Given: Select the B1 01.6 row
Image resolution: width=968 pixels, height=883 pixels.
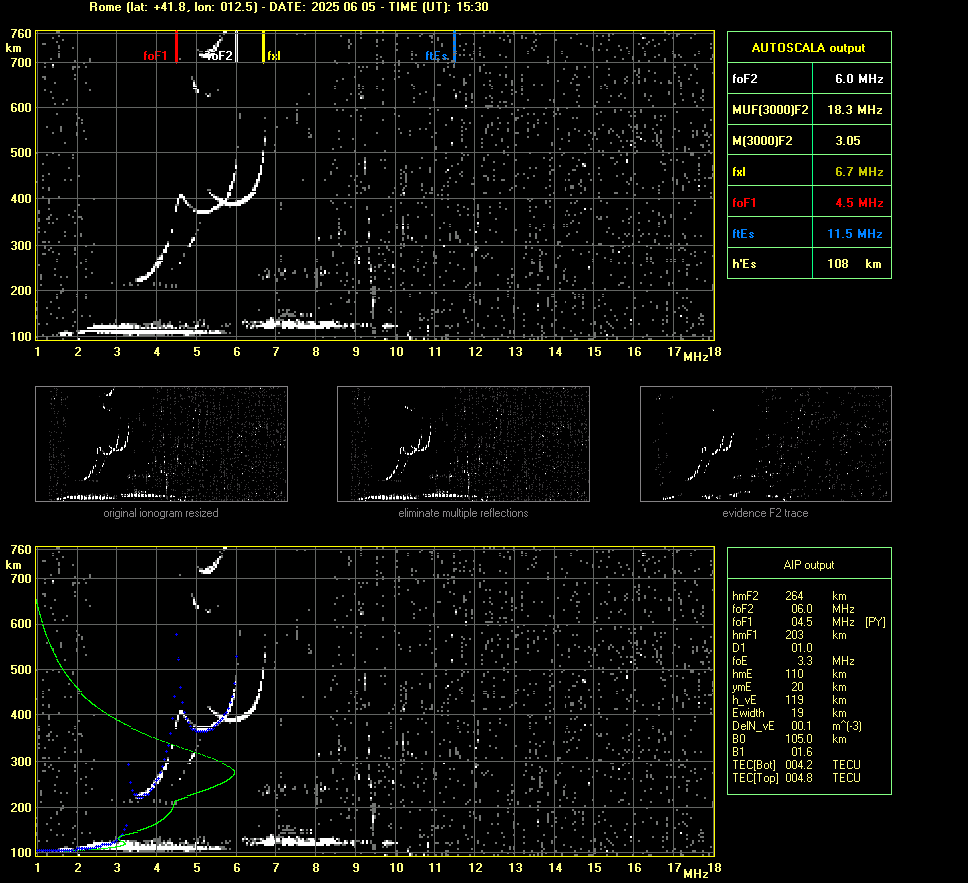Looking at the screenshot, I should [772, 751].
